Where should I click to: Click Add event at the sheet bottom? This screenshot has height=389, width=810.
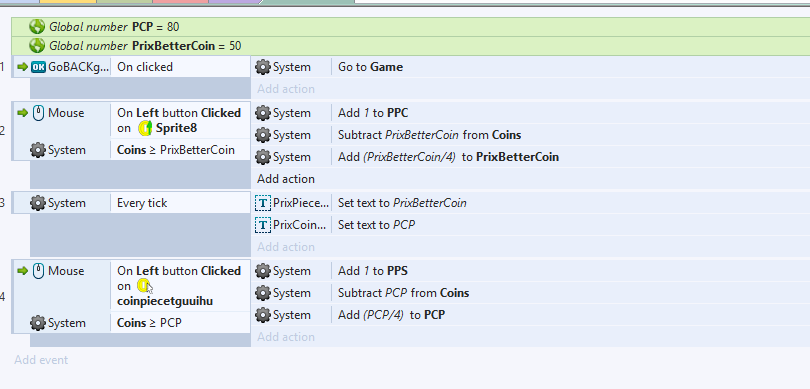[x=41, y=360]
